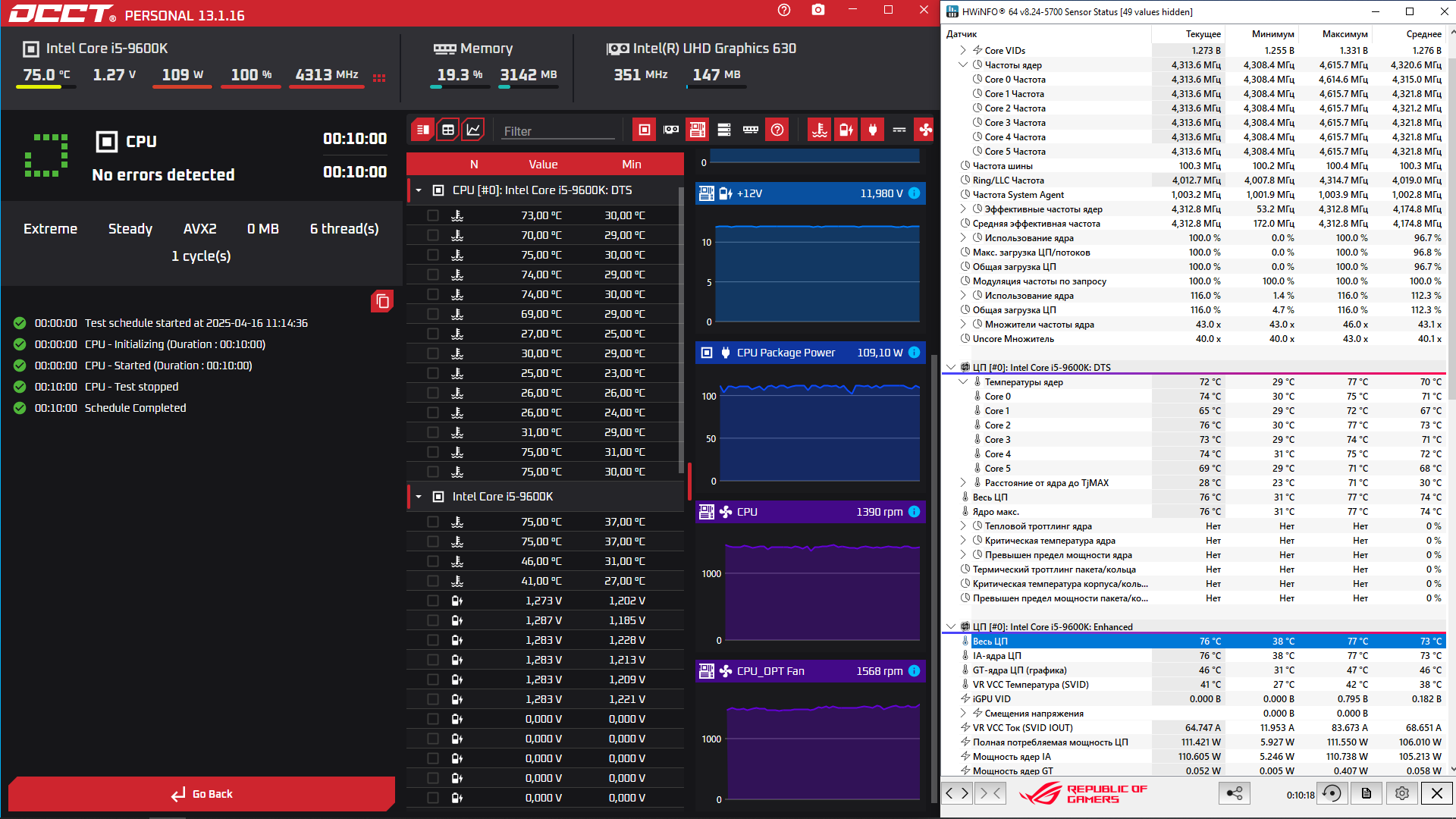This screenshot has width=1456, height=819.
Task: Copy the test log to clipboard
Action: pyautogui.click(x=382, y=301)
